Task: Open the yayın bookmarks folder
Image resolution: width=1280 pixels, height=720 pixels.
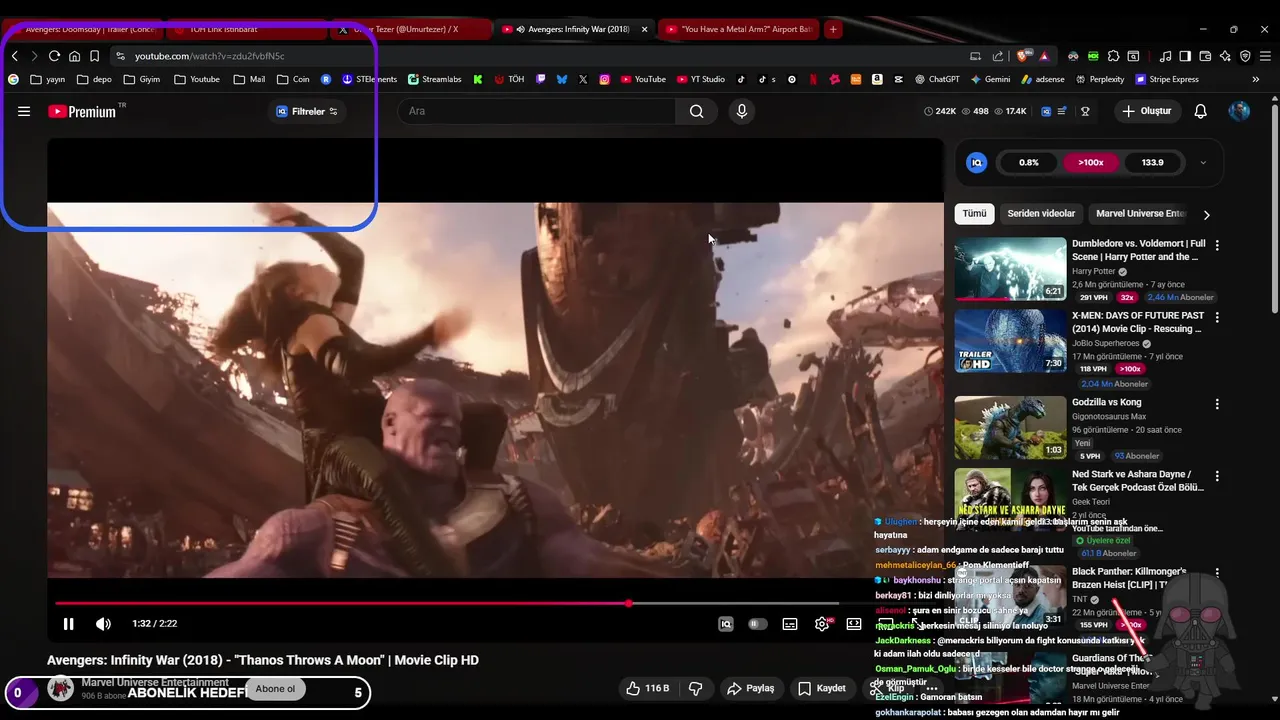Action: (x=48, y=79)
